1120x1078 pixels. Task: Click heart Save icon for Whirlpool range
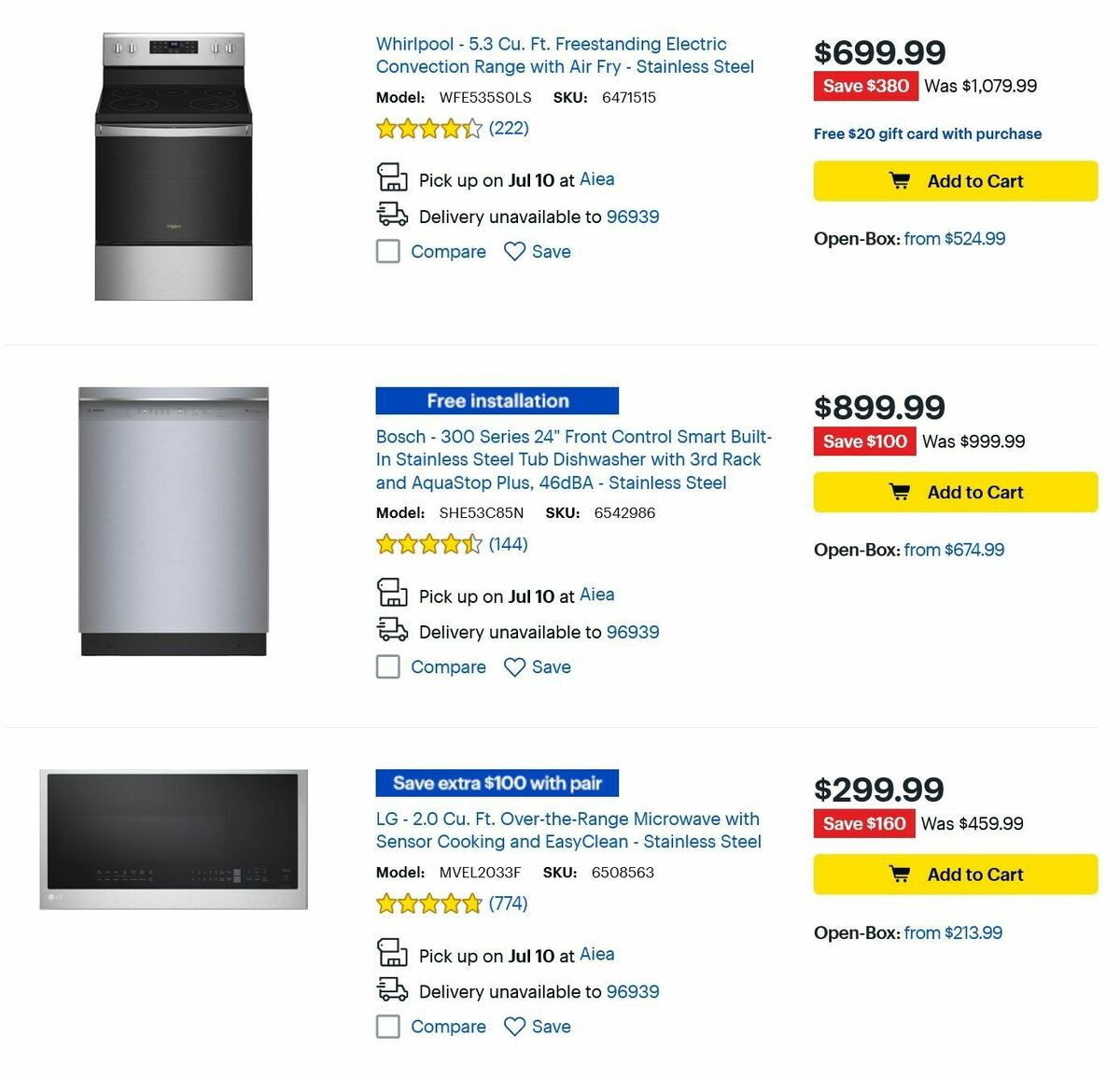(514, 251)
